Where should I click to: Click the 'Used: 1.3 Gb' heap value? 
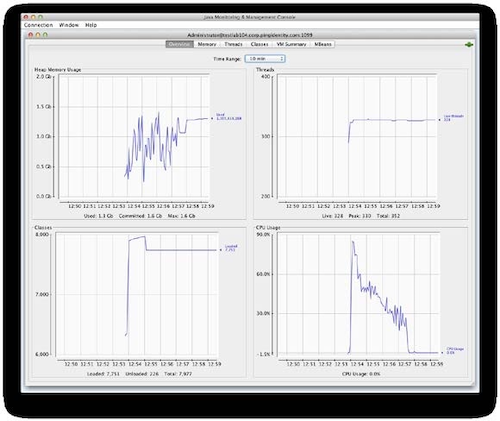tap(98, 216)
